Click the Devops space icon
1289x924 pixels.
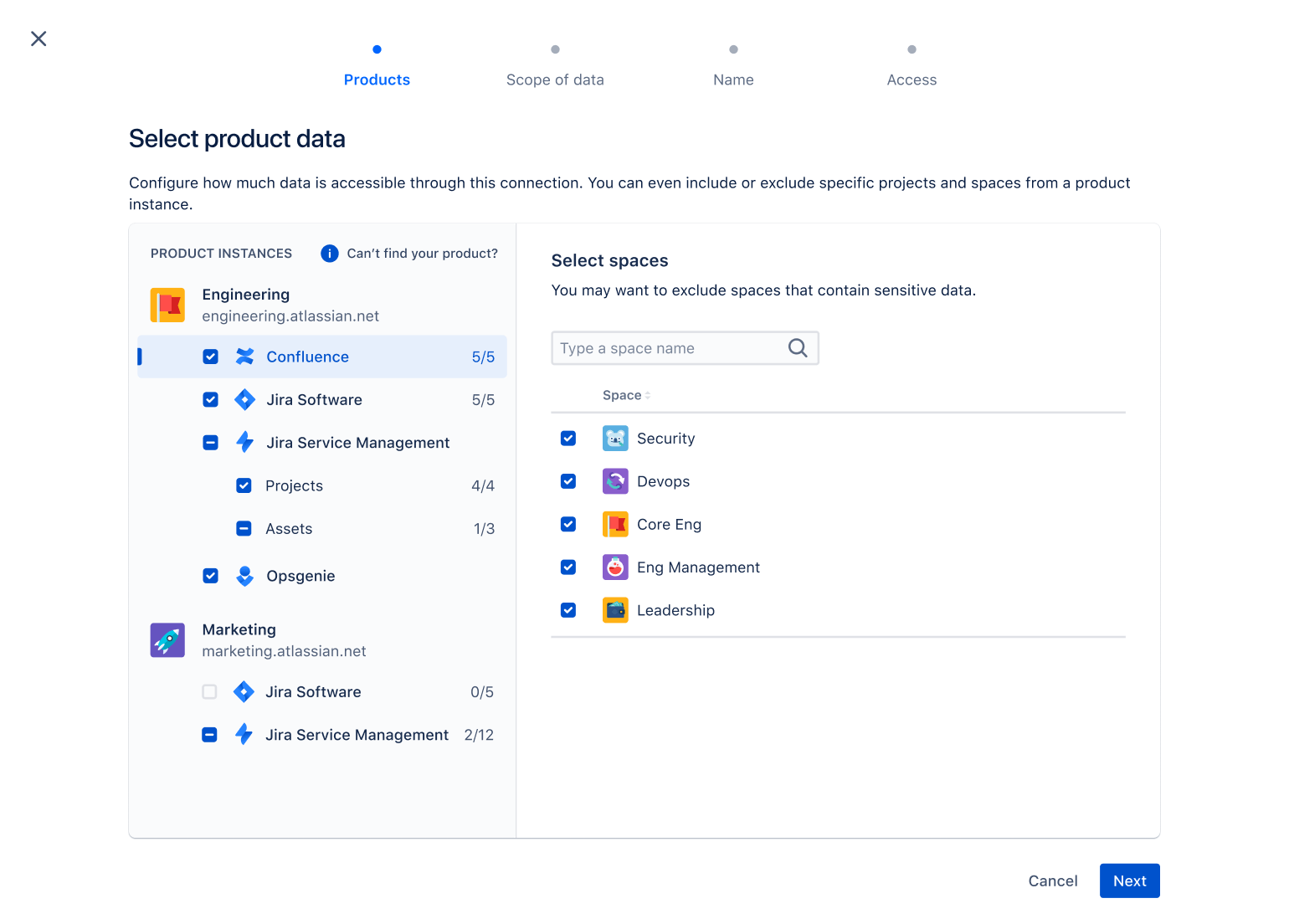click(x=615, y=481)
